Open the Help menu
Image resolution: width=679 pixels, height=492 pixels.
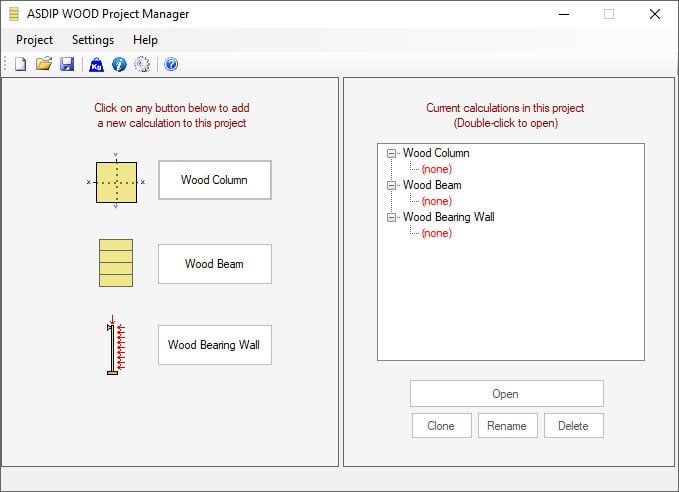point(145,40)
